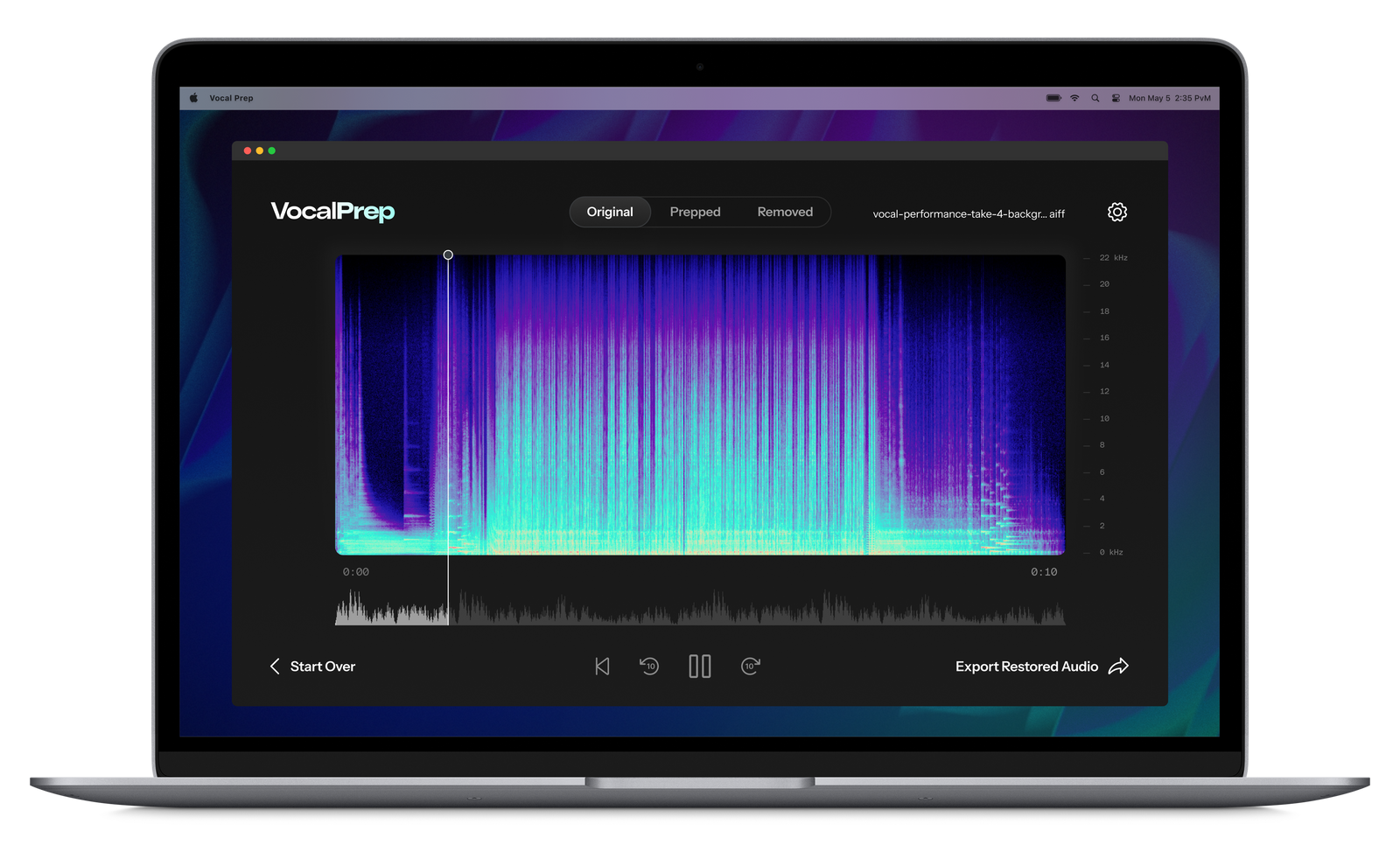Click the file name vocal-performance-take-4-backgr... aiff
Viewport: 1400px width, 845px height.
969,213
